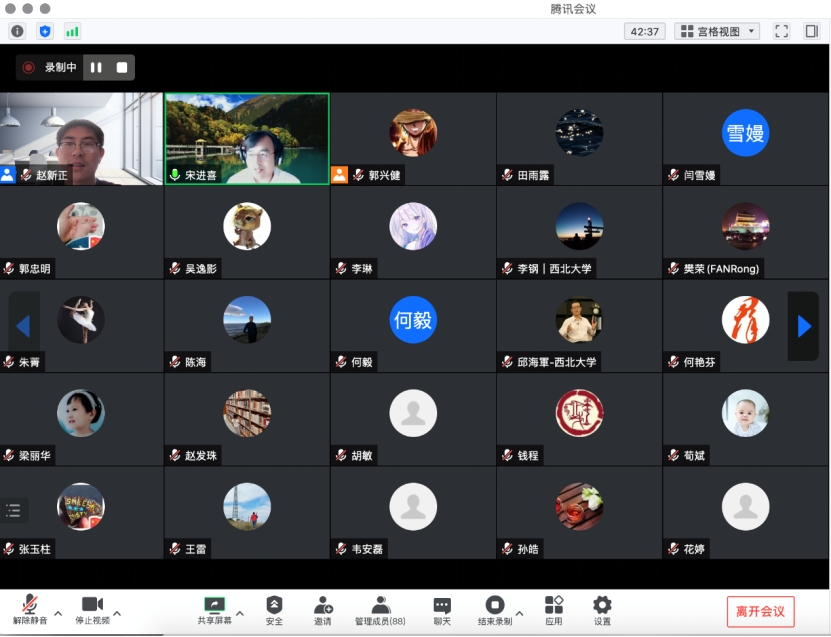The image size is (831, 637).
Task: Pause the recording in progress
Action: [96, 68]
